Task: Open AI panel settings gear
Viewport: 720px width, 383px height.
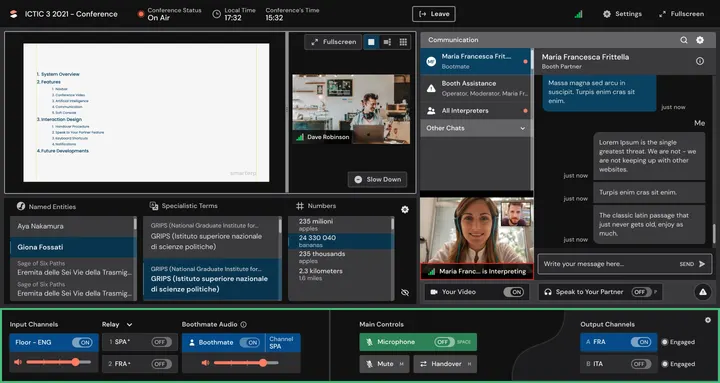Action: [405, 209]
